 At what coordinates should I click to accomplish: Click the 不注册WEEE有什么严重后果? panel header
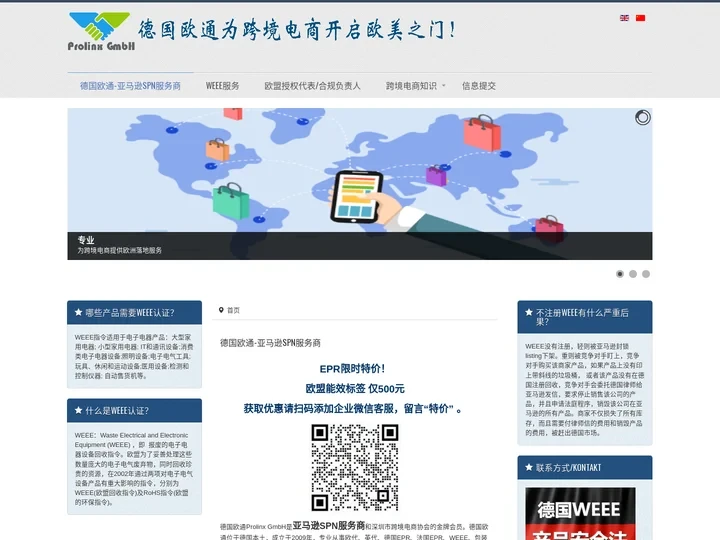tap(585, 317)
